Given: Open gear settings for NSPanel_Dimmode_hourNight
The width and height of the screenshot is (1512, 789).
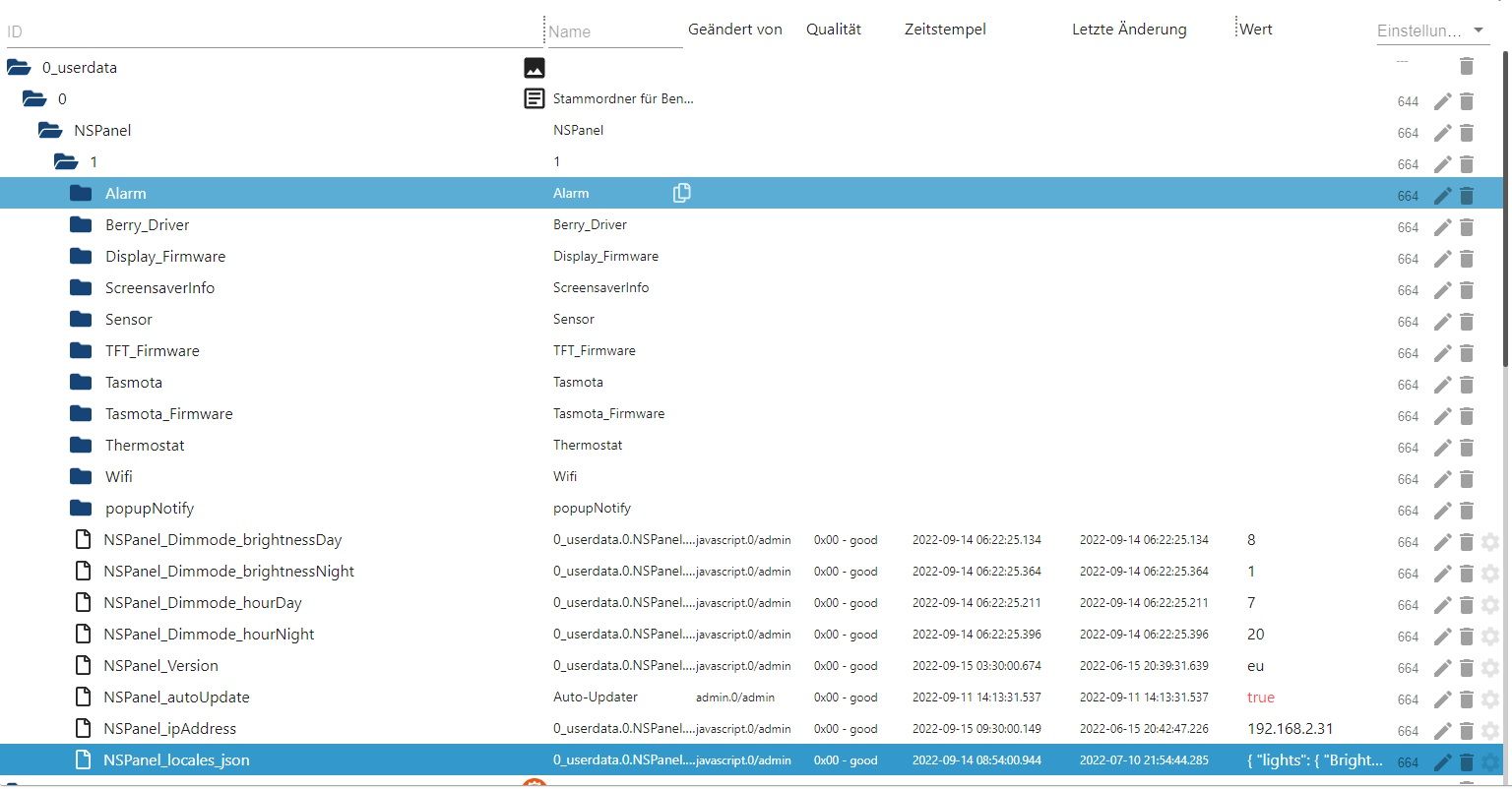Looking at the screenshot, I should [x=1490, y=637].
